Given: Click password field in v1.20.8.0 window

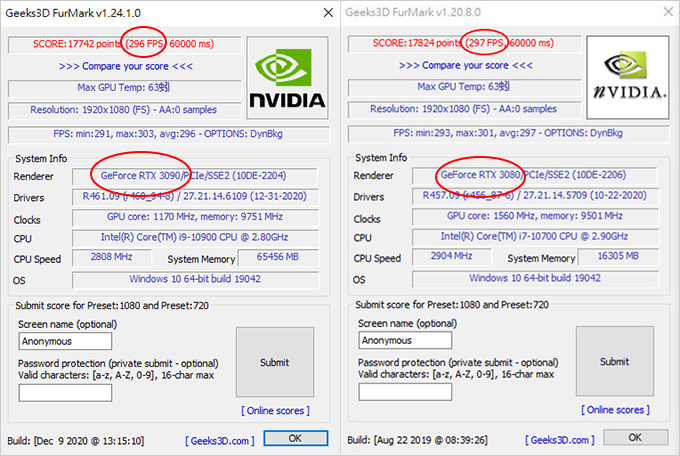Looking at the screenshot, I should (405, 392).
